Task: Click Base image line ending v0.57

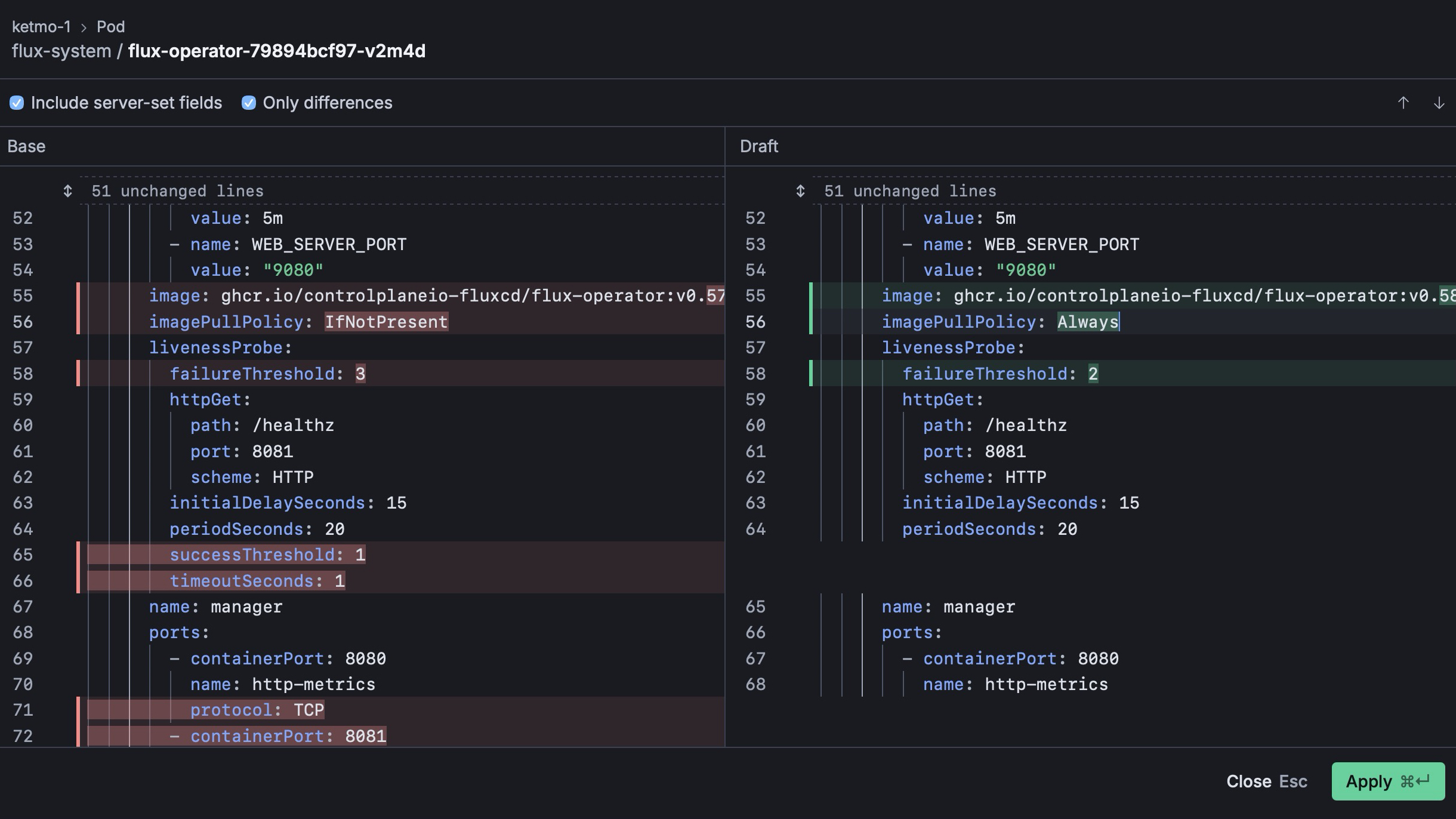Action: [437, 295]
